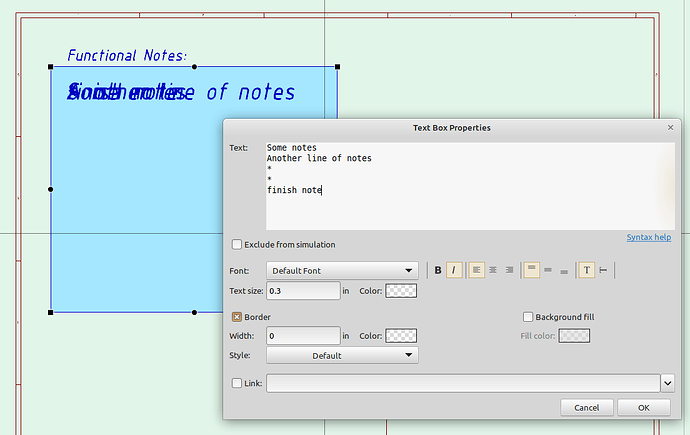Image resolution: width=690 pixels, height=435 pixels.
Task: Open the Syntax help link
Action: point(648,237)
